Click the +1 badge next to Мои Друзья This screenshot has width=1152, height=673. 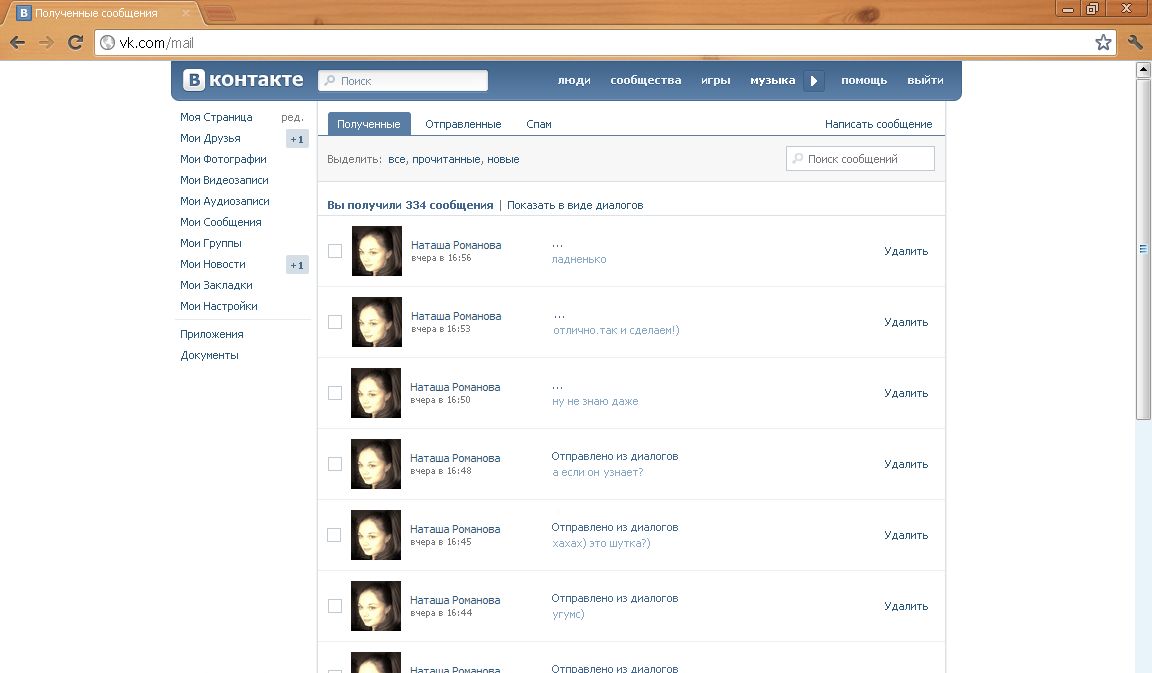click(x=297, y=139)
